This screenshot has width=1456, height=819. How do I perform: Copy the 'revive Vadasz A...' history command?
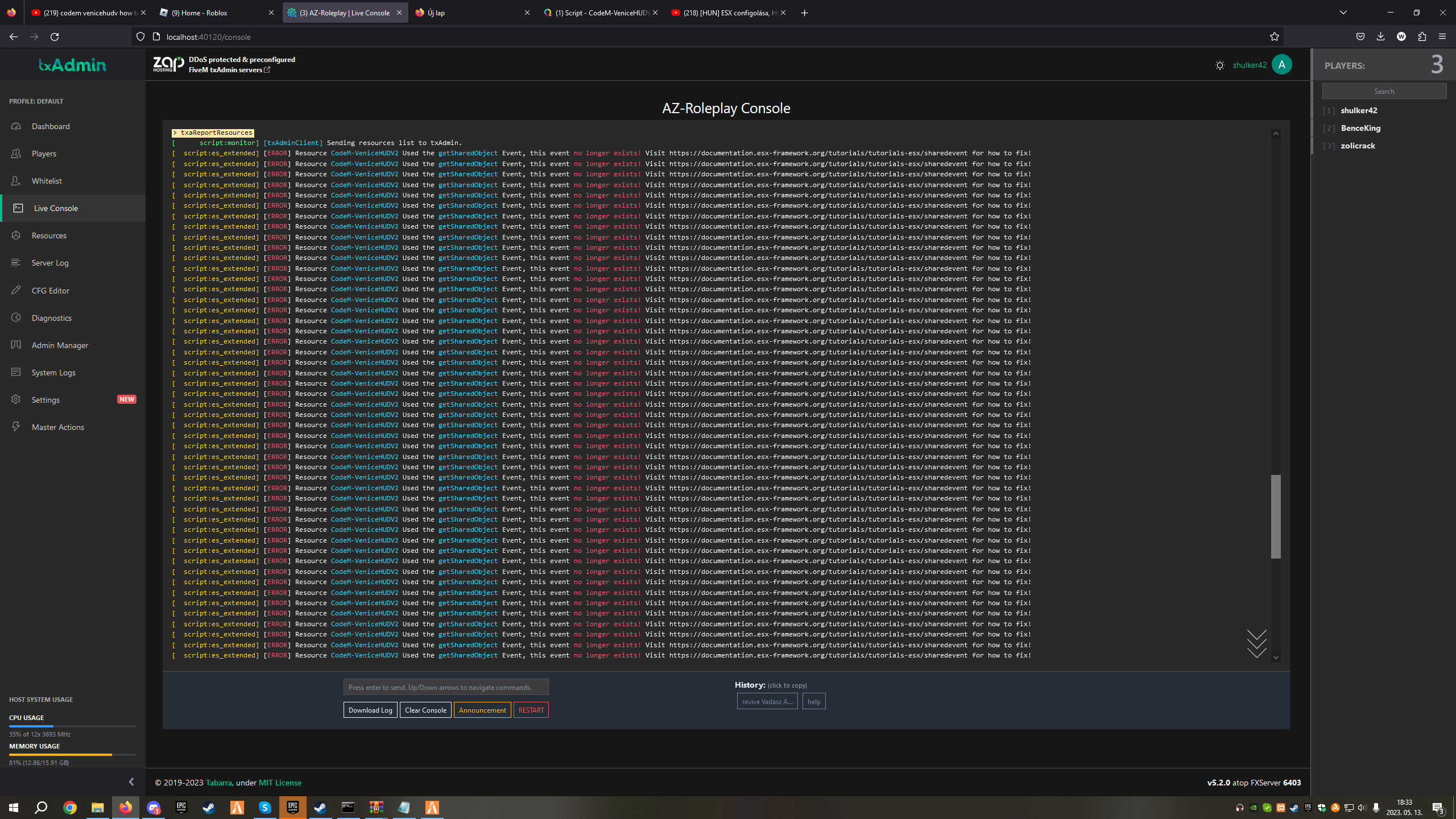(x=767, y=701)
